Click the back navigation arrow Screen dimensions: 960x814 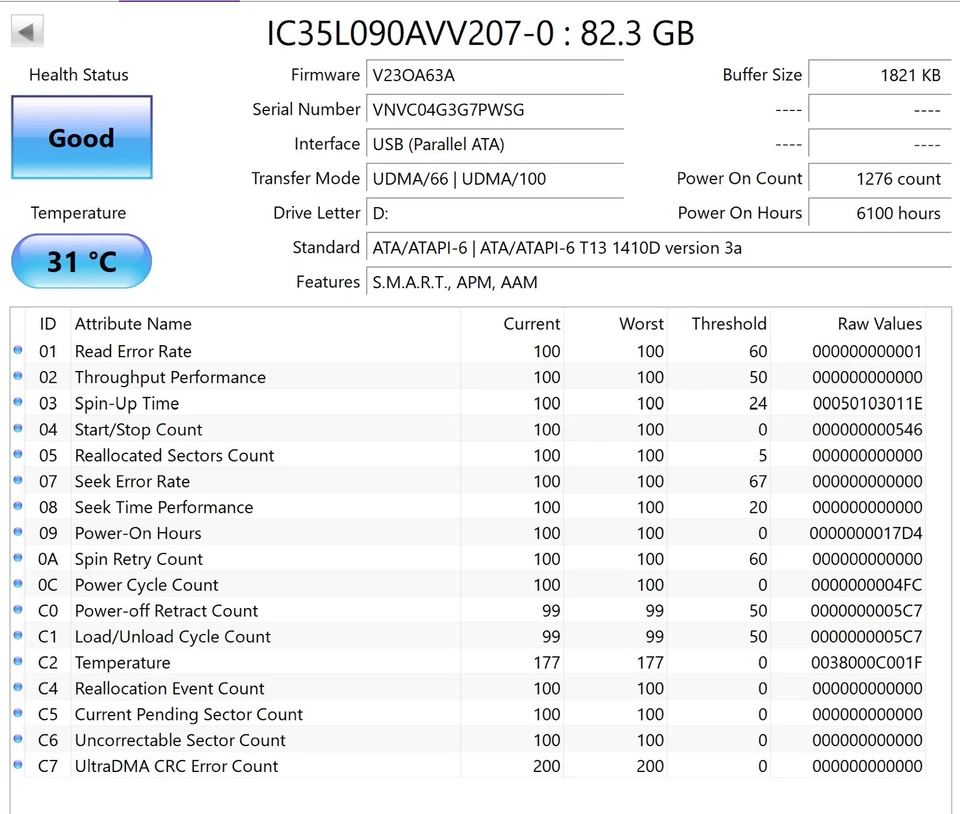(26, 30)
